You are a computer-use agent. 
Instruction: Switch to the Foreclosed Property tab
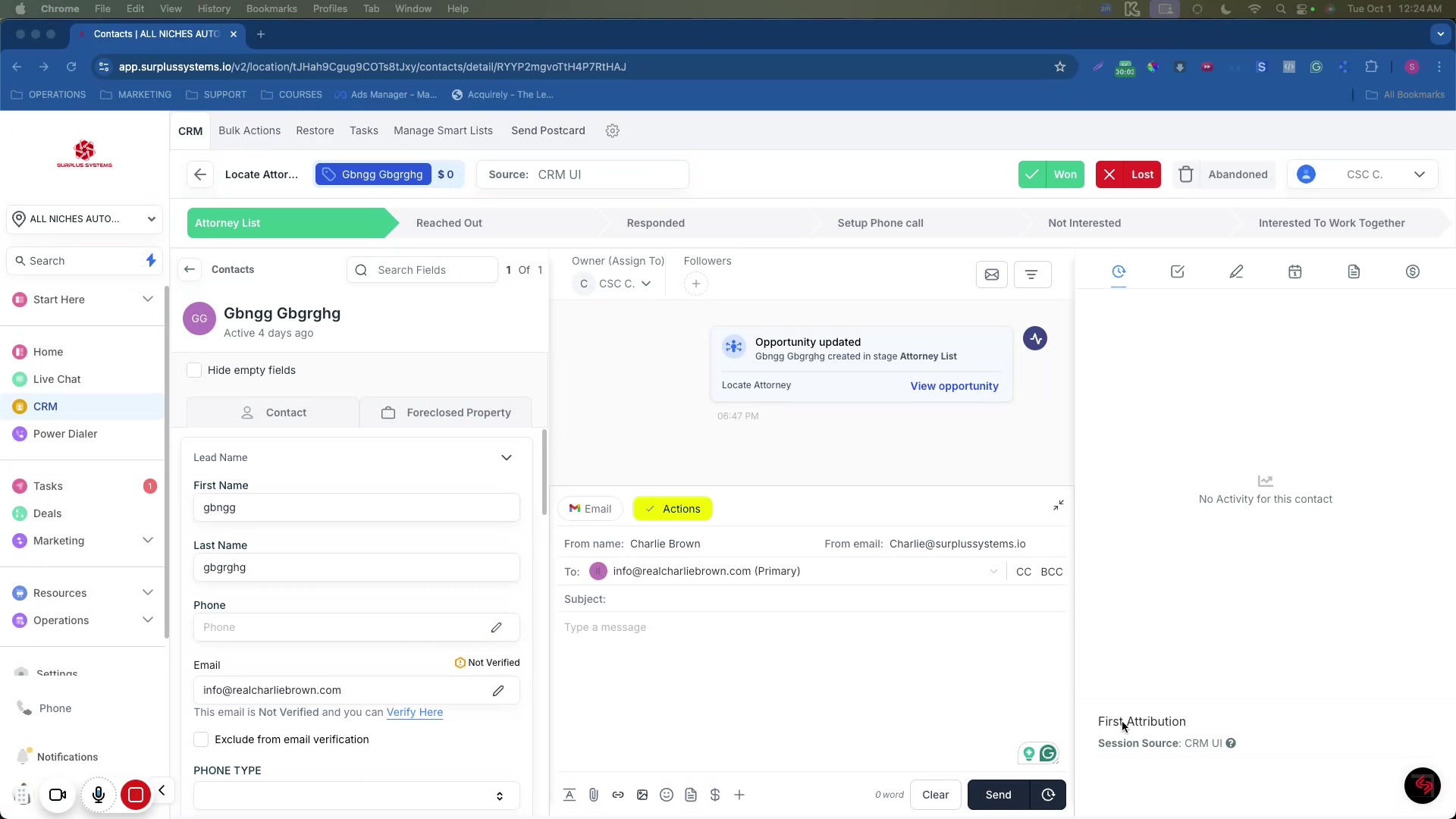(x=446, y=413)
